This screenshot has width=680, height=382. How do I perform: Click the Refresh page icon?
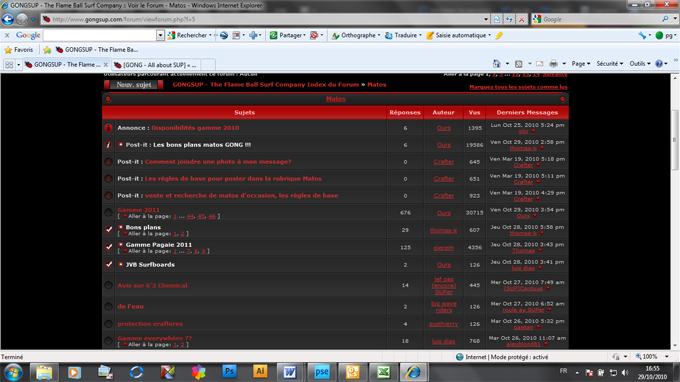(509, 19)
